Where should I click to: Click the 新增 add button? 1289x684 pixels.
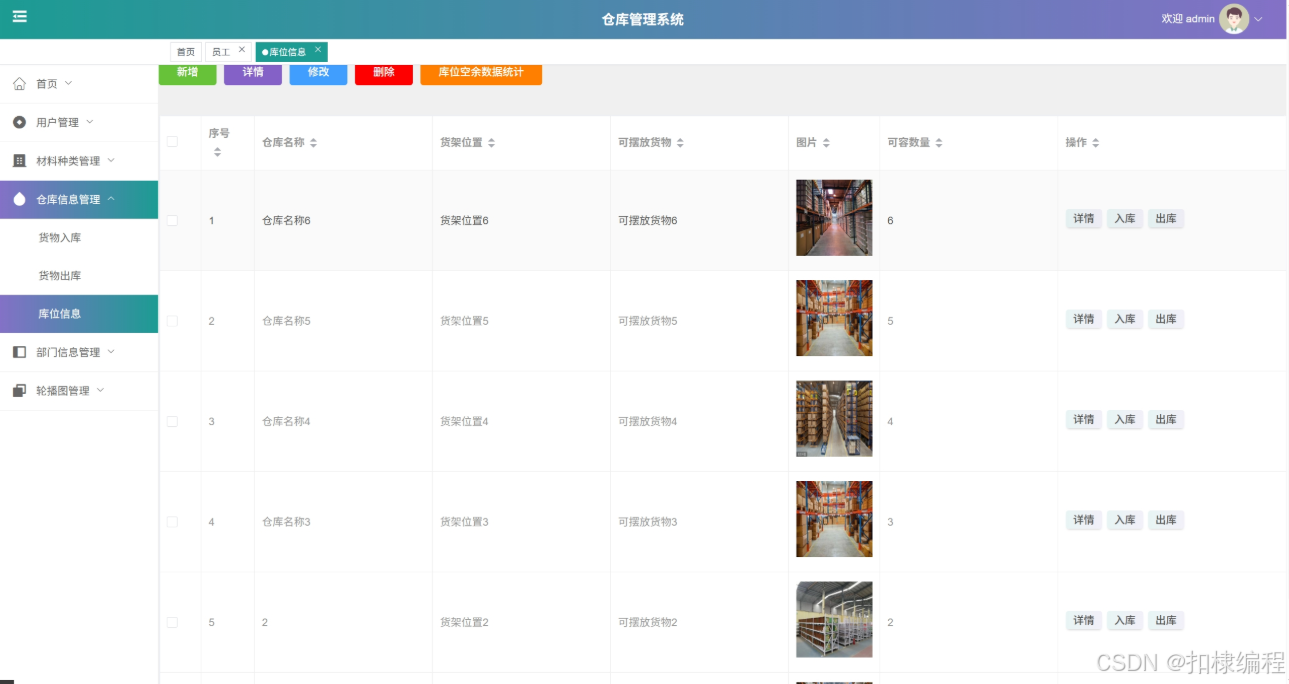coord(187,73)
